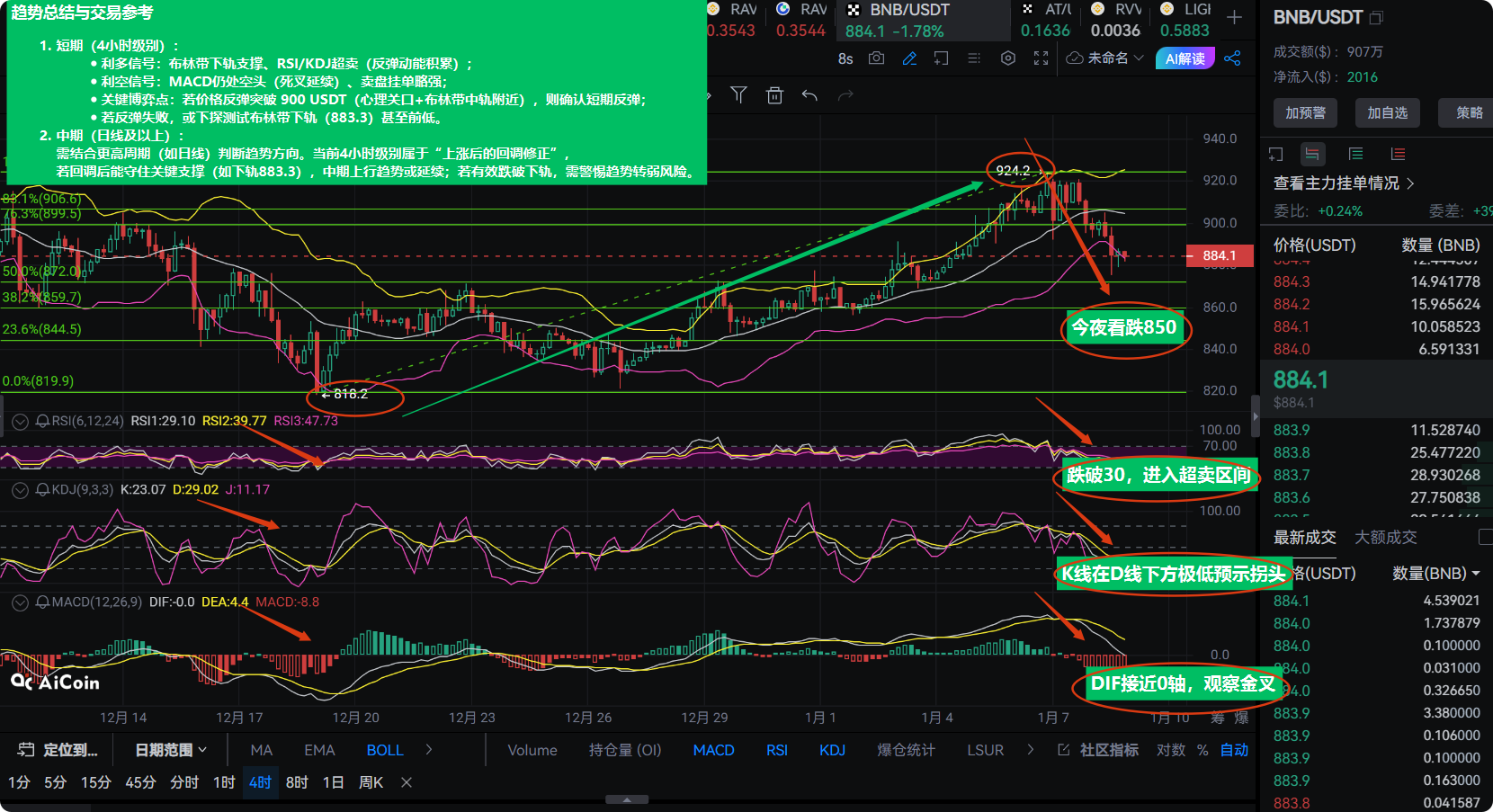Collapse the RSI indicator panel
Image resolution: width=1493 pixels, height=812 pixels.
point(18,420)
